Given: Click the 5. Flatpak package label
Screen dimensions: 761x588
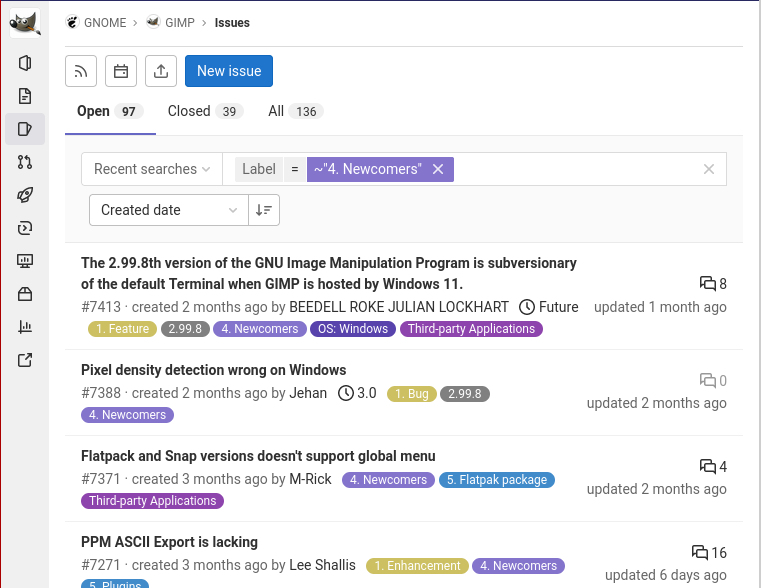Looking at the screenshot, I should coord(496,480).
